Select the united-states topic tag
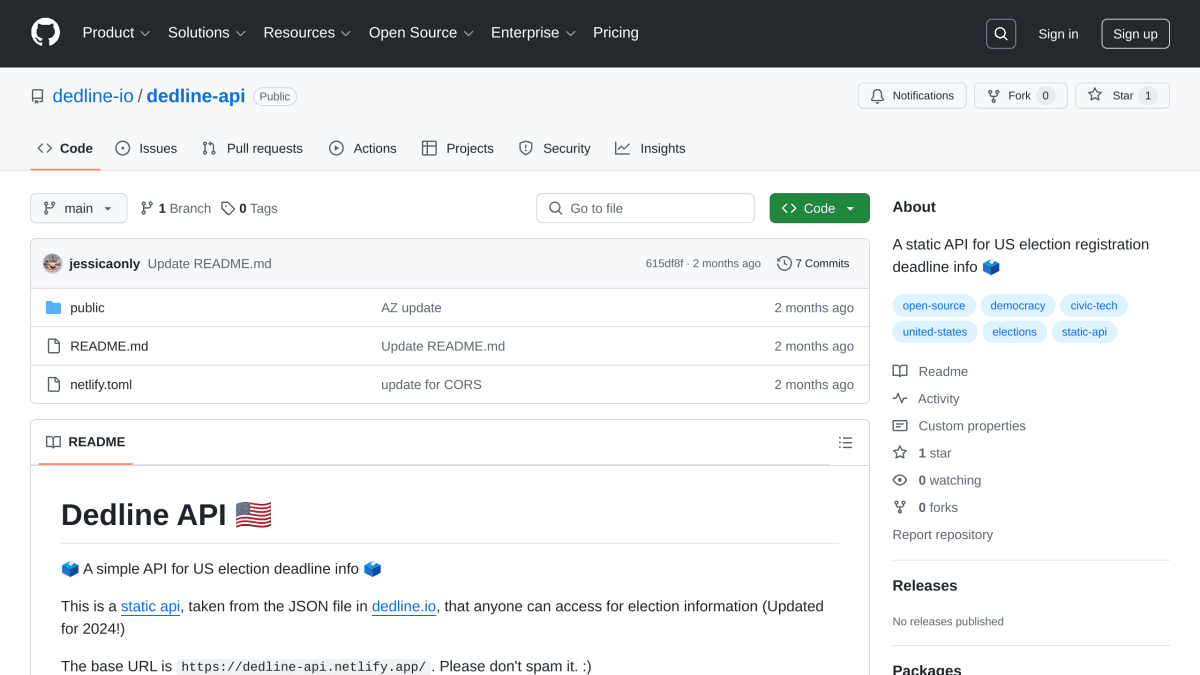Viewport: 1200px width, 675px height. pos(935,332)
